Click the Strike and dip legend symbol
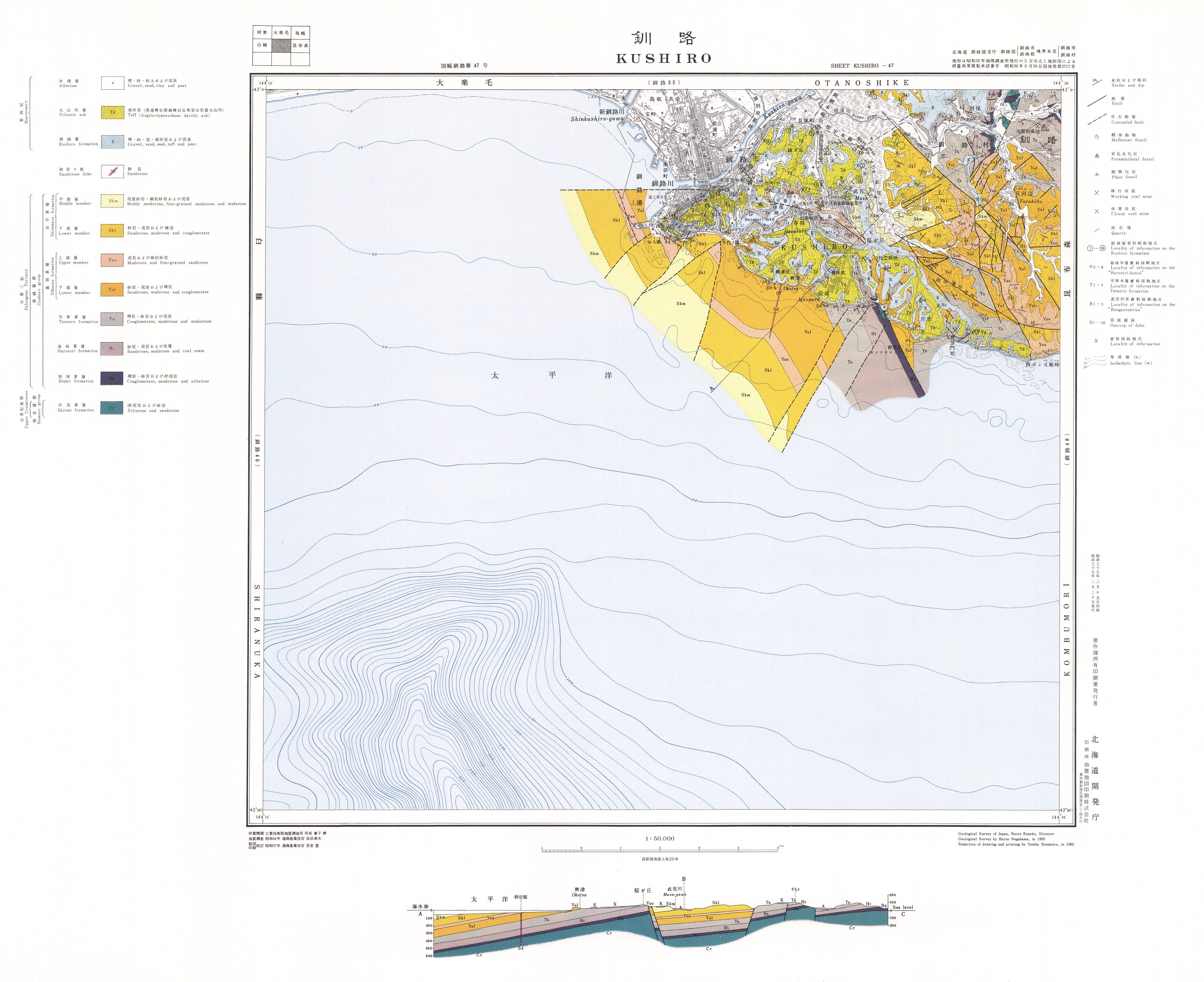Screen dimensions: 1204x982 1096,82
